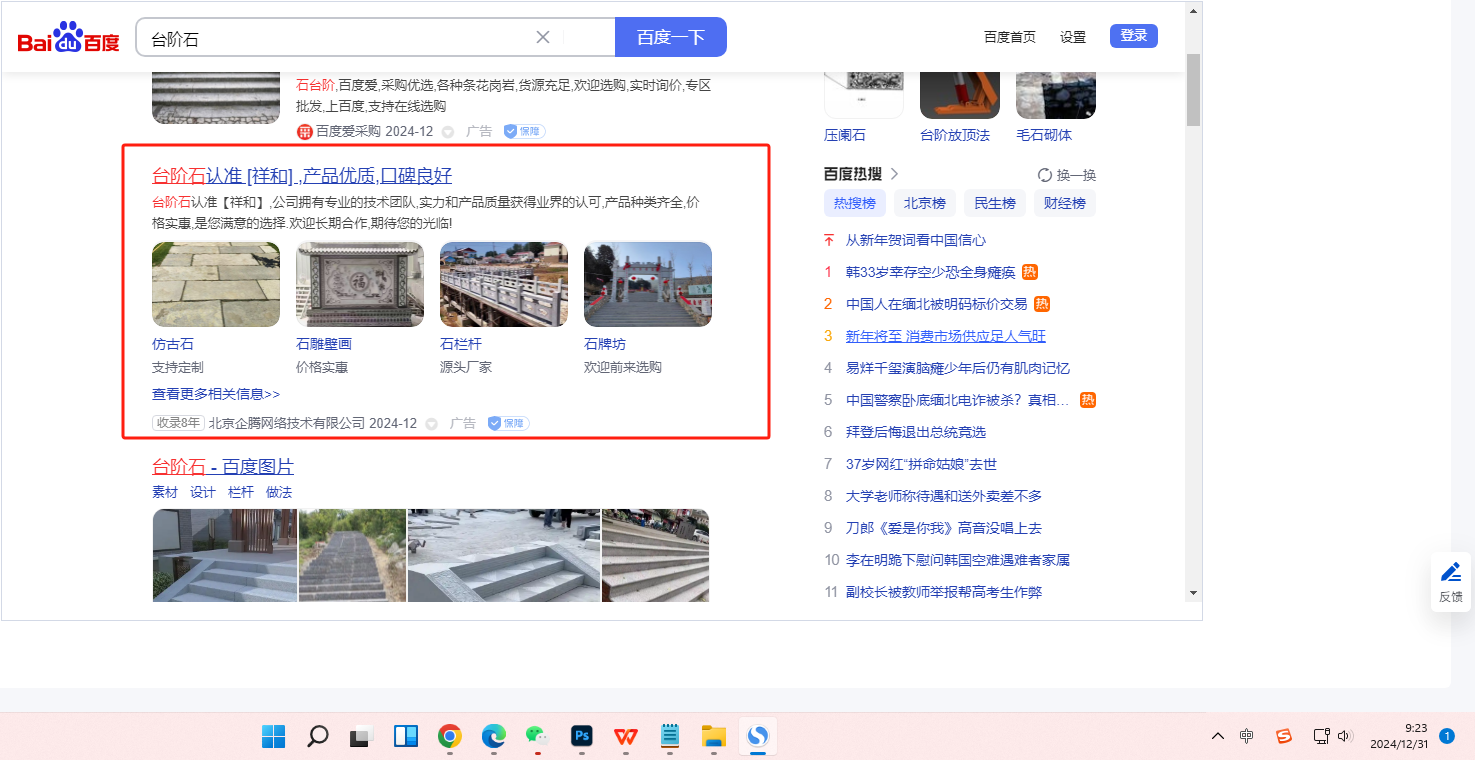Open the 百度首页 link

(x=1010, y=37)
